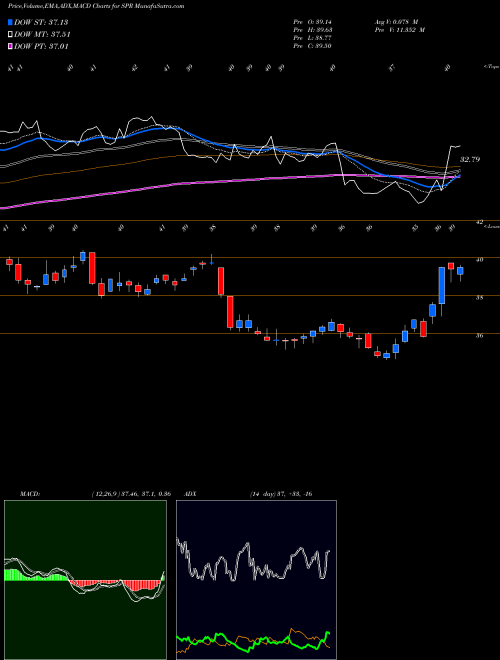500x660 pixels.
Task: Click the '<Lows' label at right edge
Action: click(491, 226)
